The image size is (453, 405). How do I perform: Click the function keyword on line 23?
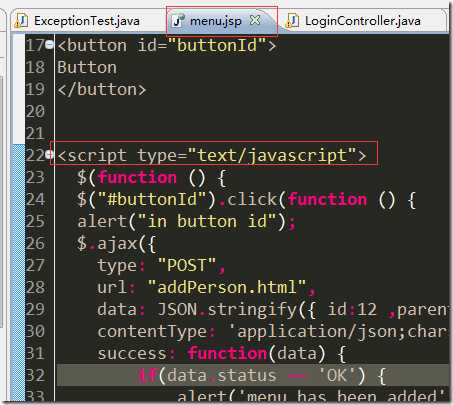click(137, 177)
